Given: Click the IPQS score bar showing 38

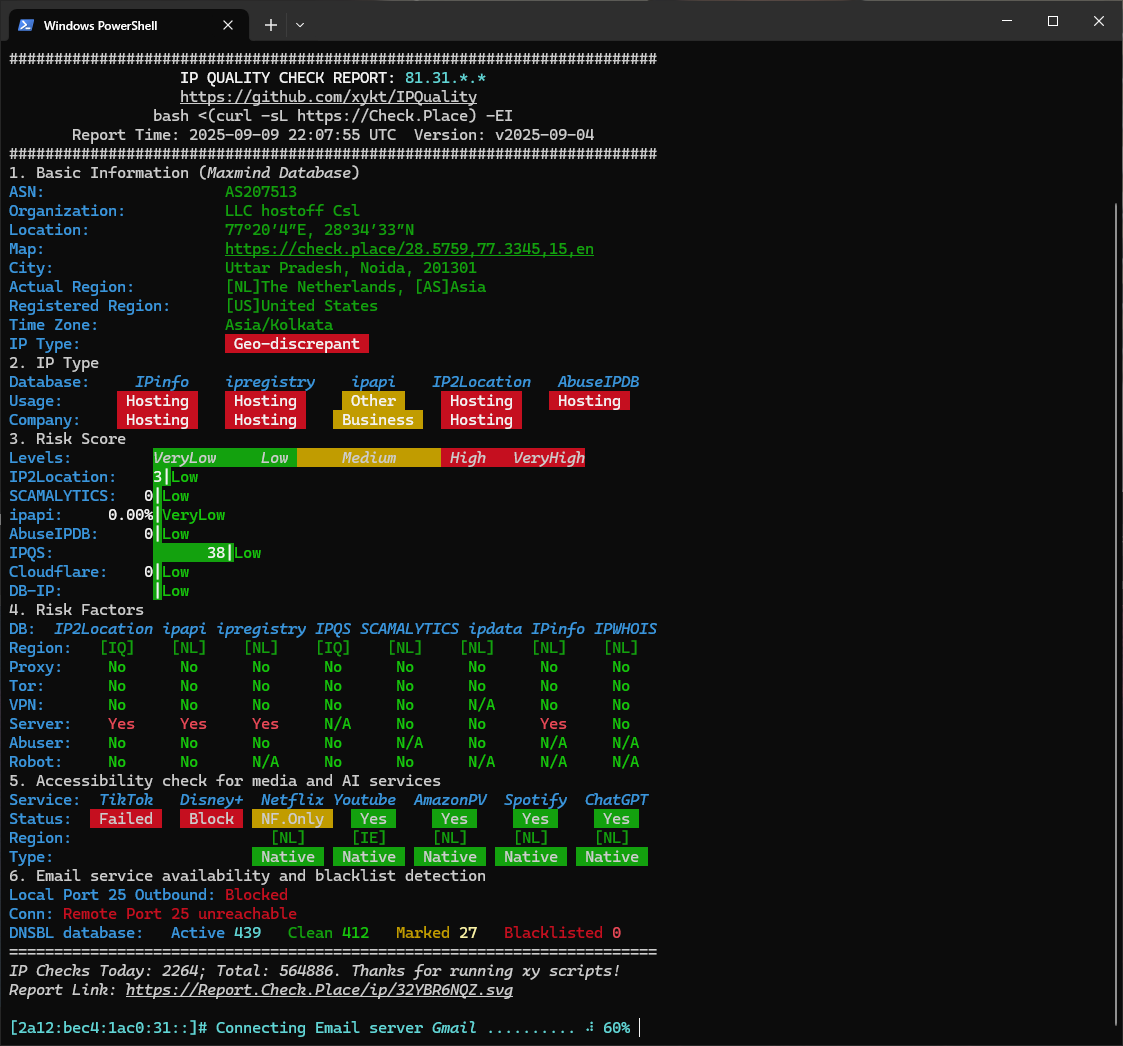Looking at the screenshot, I should pyautogui.click(x=193, y=553).
